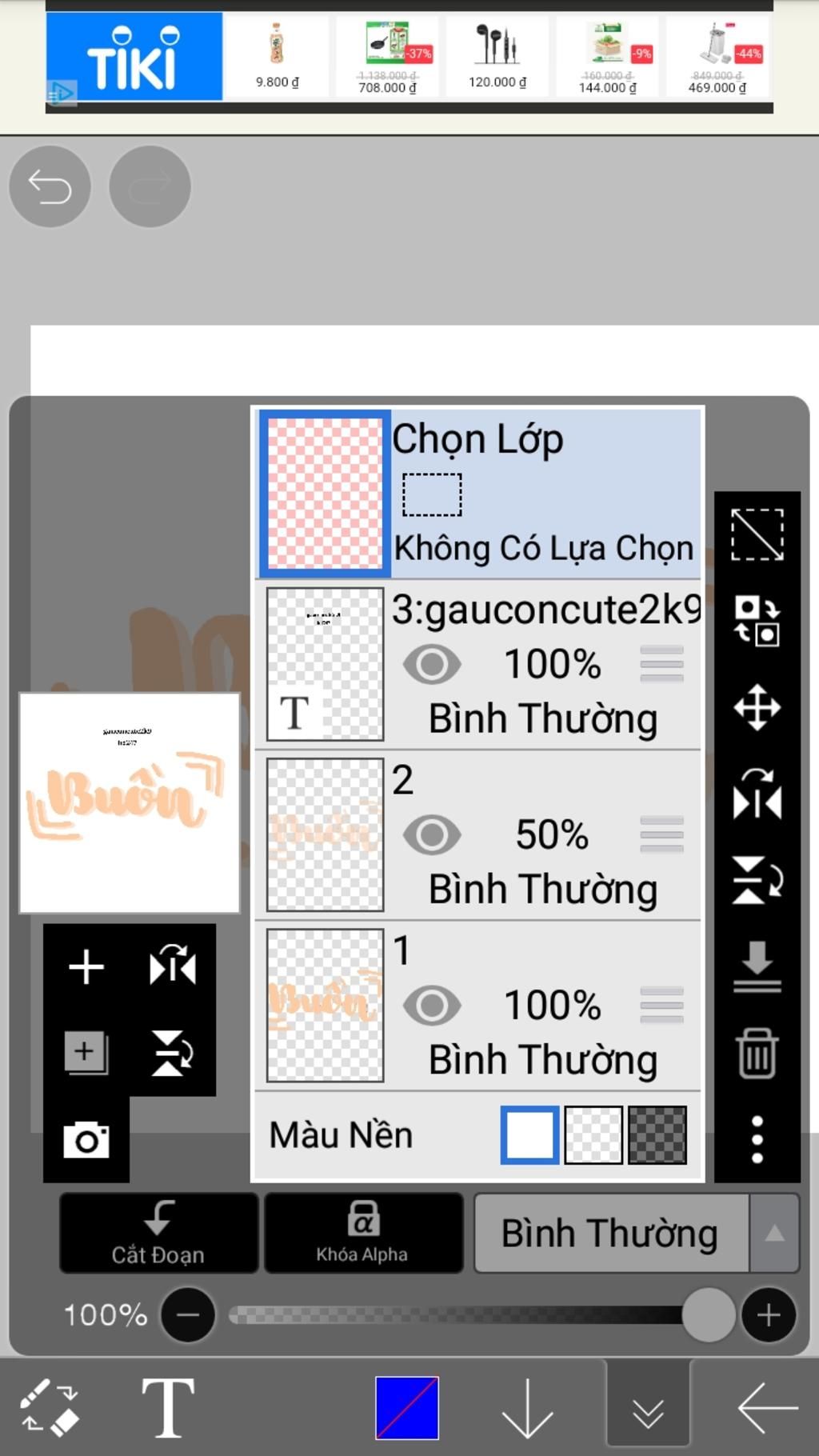Screen dimensions: 819x1456
Task: Expand blend mode list with triangle arrow
Action: tap(774, 1233)
